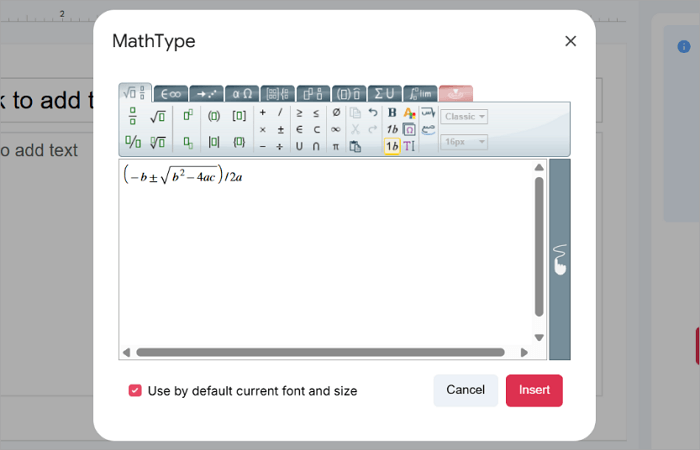Screen dimensions: 700x450
Task: Insert a bevelled fraction template
Action: click(x=133, y=142)
